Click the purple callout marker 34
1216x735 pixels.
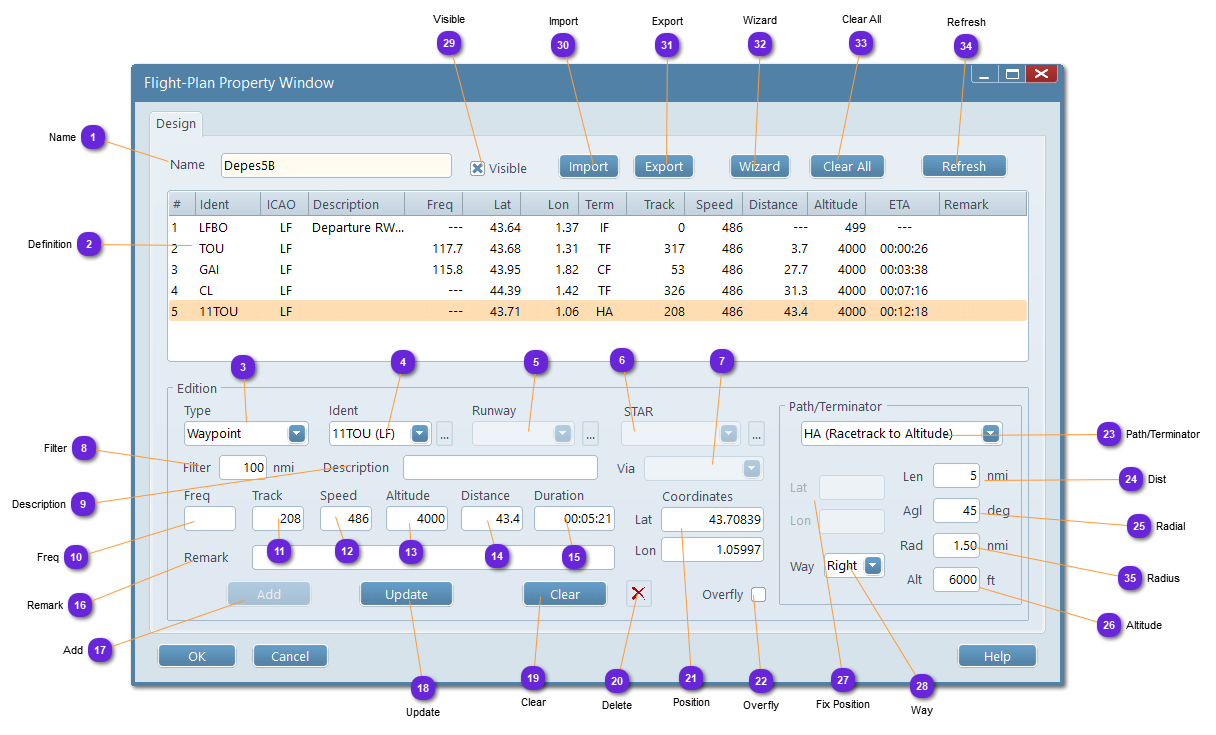965,46
